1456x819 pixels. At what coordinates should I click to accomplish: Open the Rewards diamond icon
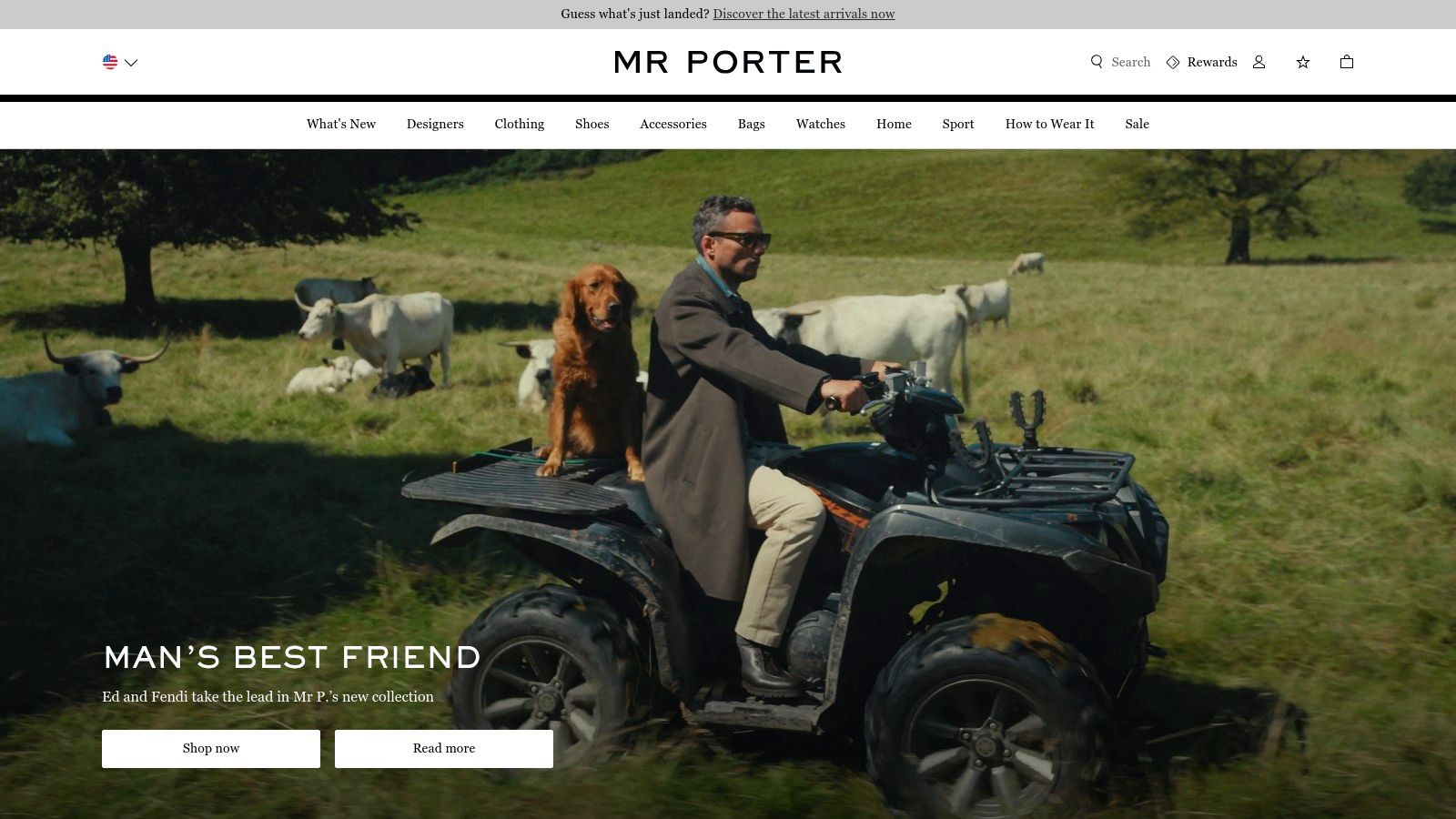(x=1173, y=62)
